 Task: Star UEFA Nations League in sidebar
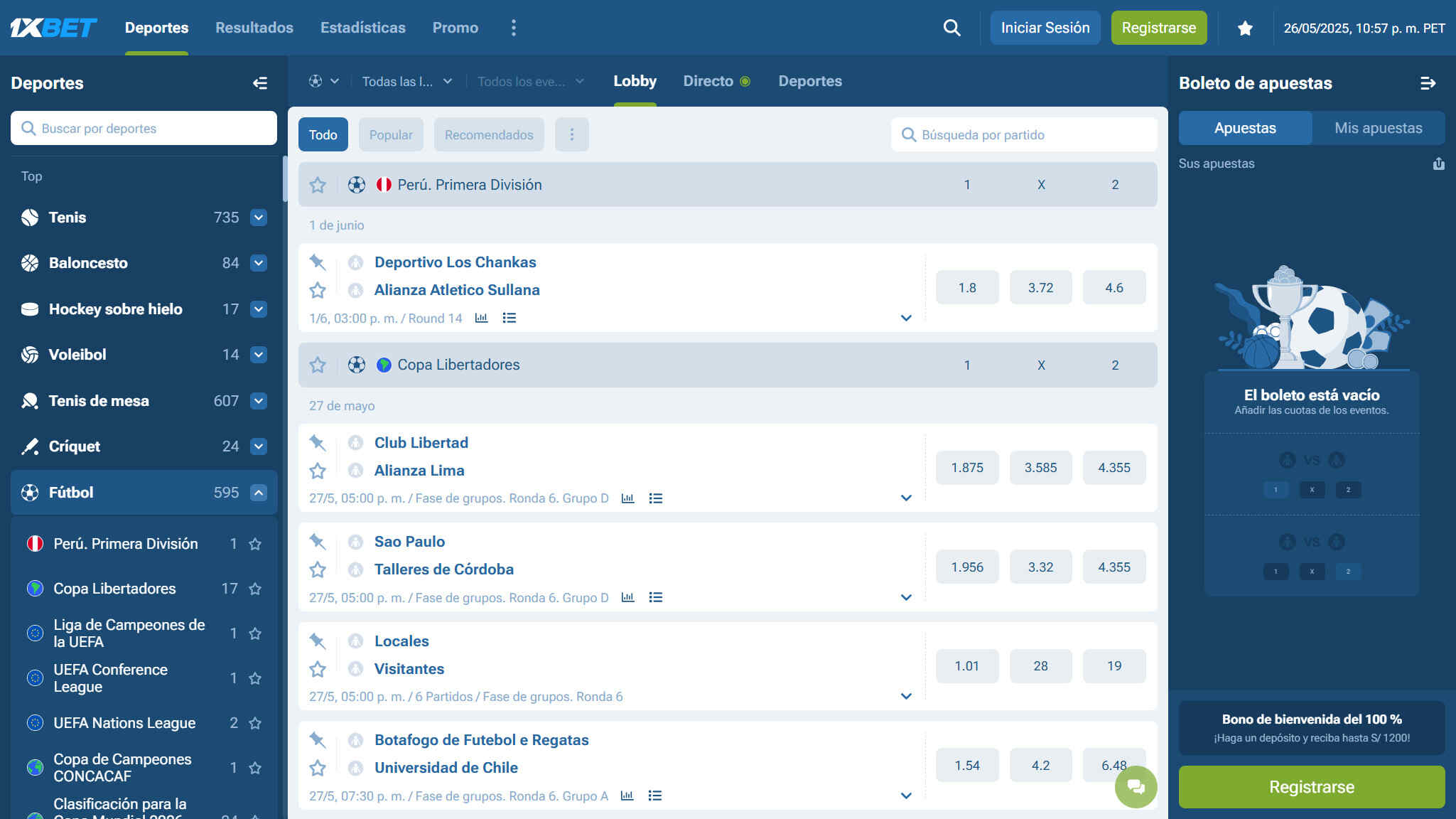[x=255, y=723]
